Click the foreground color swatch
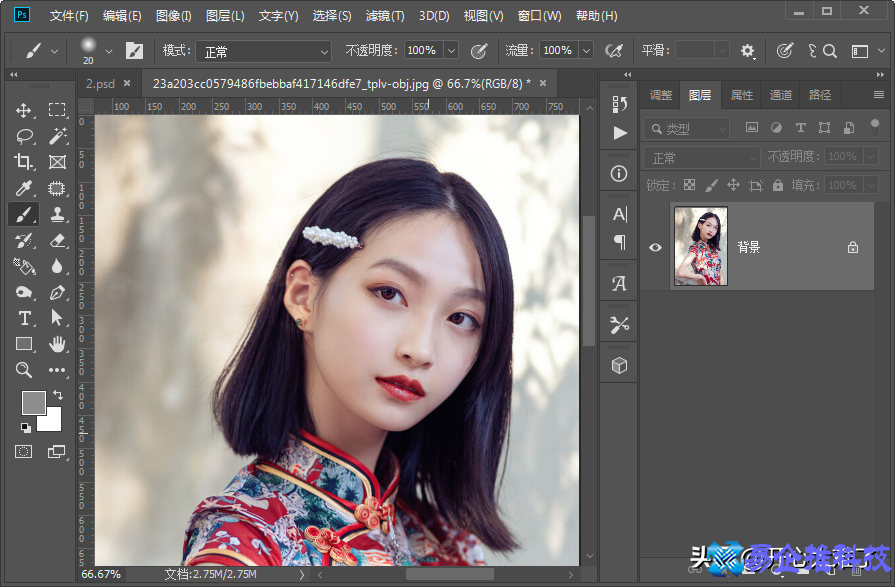The width and height of the screenshot is (895, 587). (33, 402)
